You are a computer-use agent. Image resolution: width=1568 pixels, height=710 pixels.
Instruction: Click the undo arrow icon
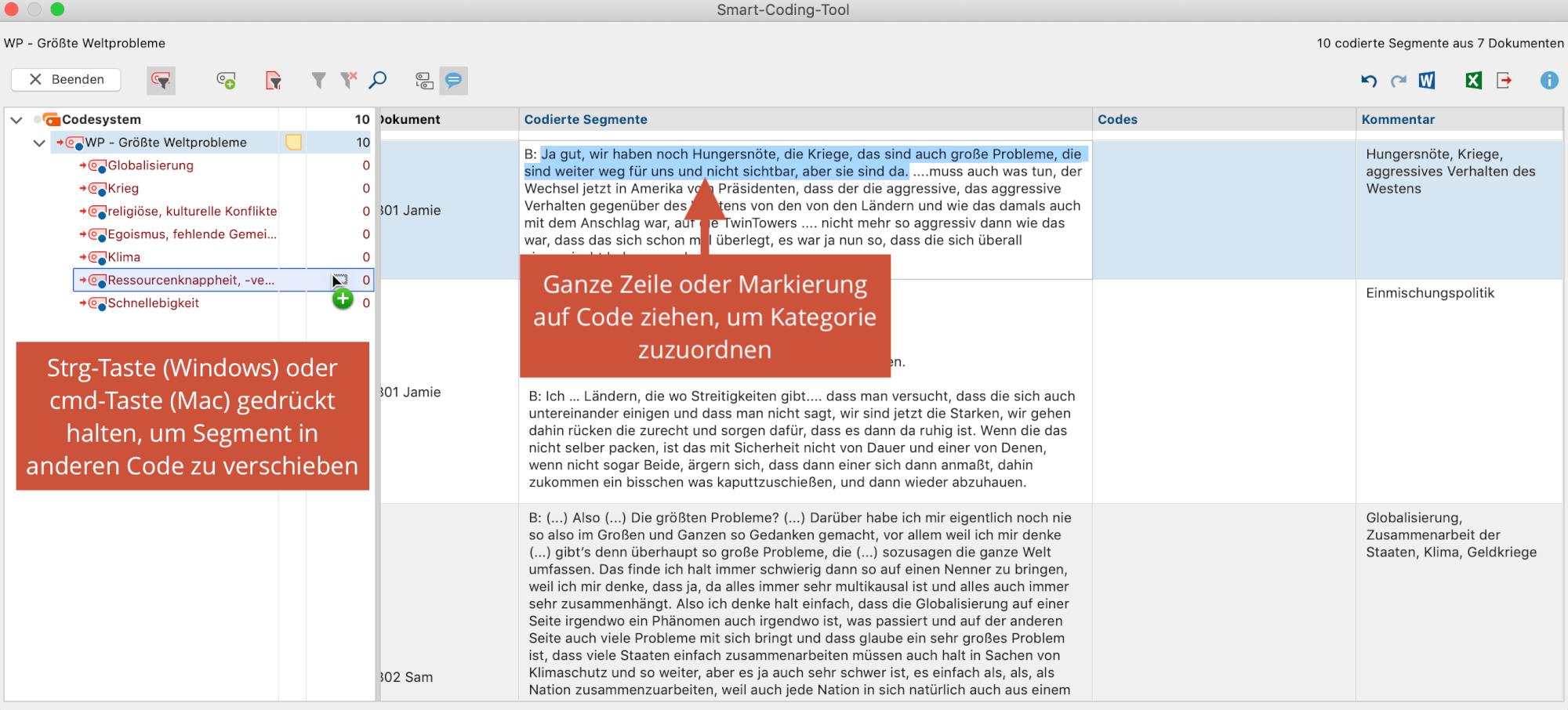tap(1369, 80)
